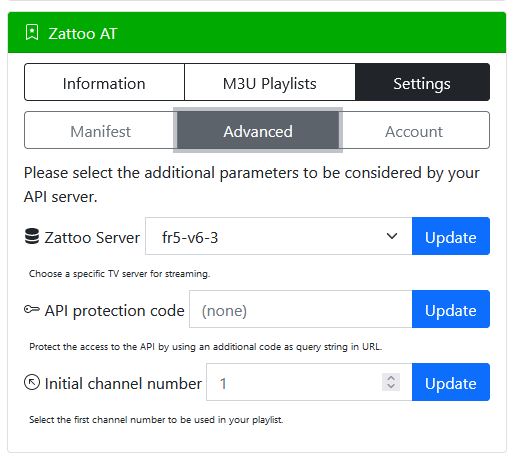Click the chevron arrow of the server selector
Viewport: 518px width, 461px height.
pyautogui.click(x=392, y=236)
